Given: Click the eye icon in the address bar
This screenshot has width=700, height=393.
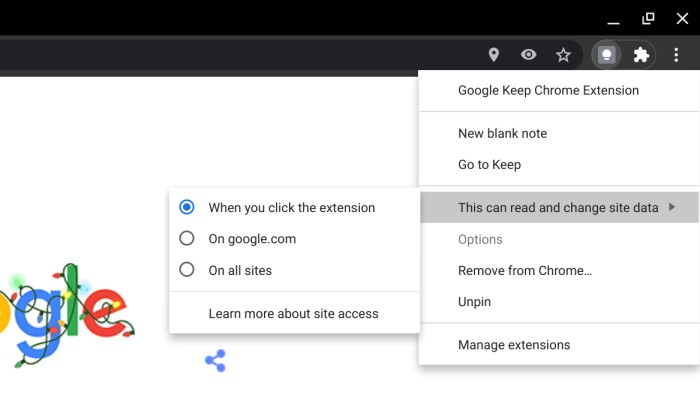Looking at the screenshot, I should (528, 54).
